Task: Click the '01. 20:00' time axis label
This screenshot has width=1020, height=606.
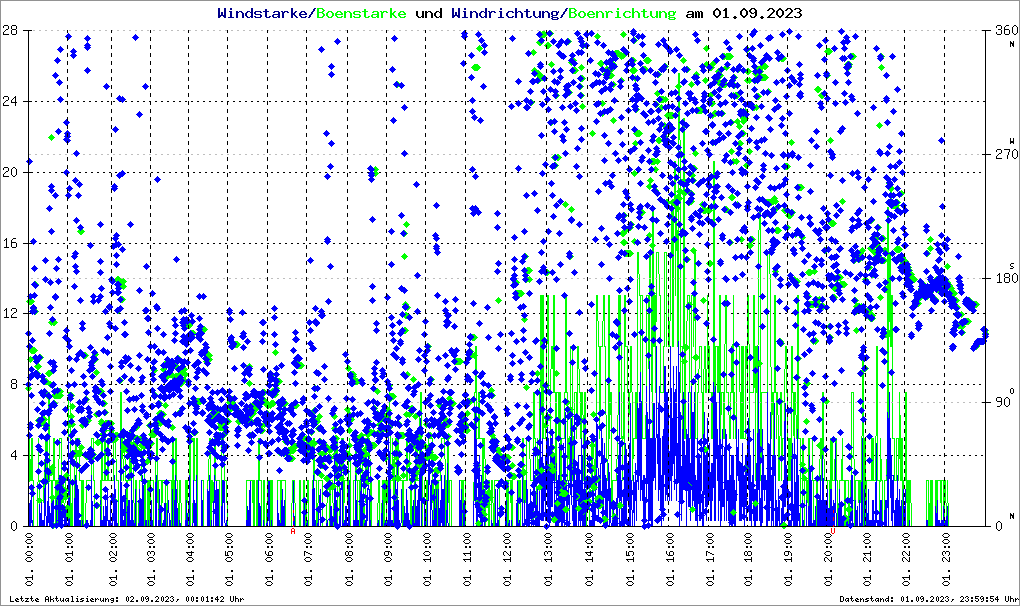Action: tap(828, 559)
